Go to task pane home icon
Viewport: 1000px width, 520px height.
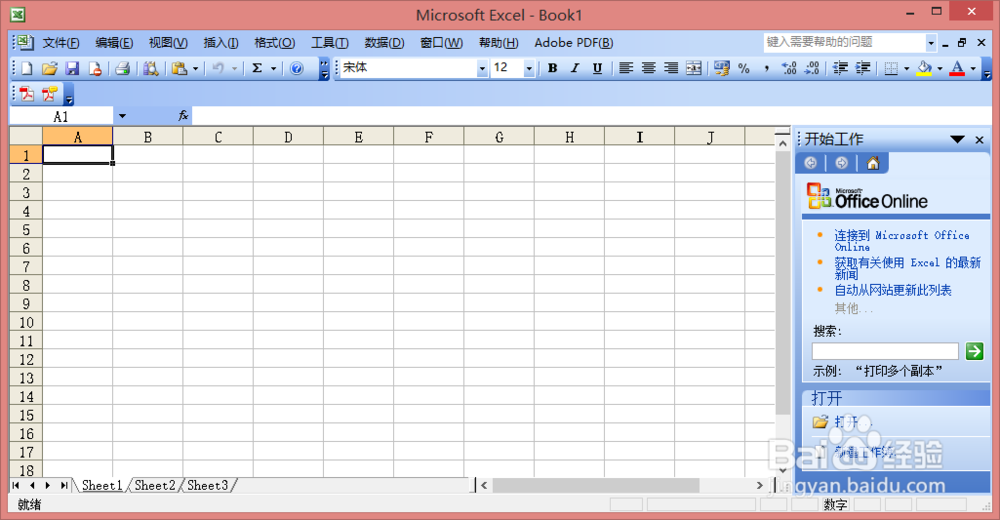pyautogui.click(x=873, y=163)
